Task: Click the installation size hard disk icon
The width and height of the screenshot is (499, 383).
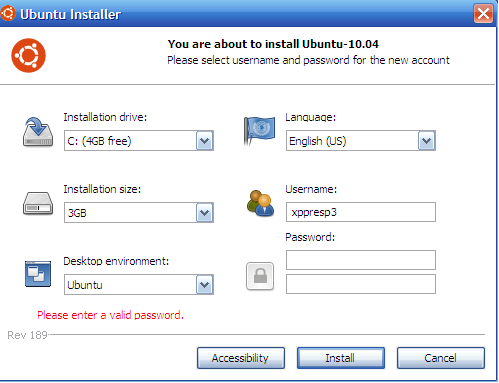Action: 38,203
